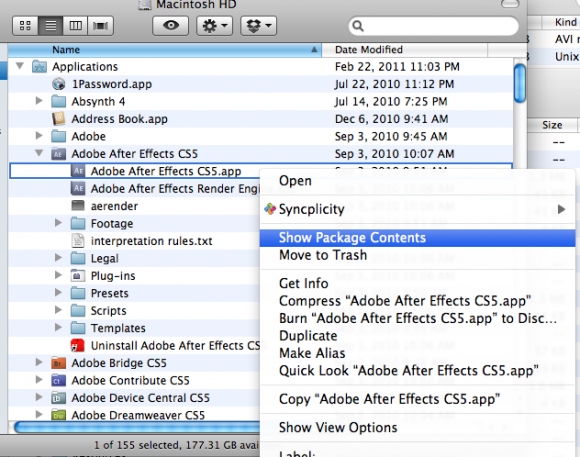580x457 pixels.
Task: Choose Open from the context menu
Action: point(418,181)
